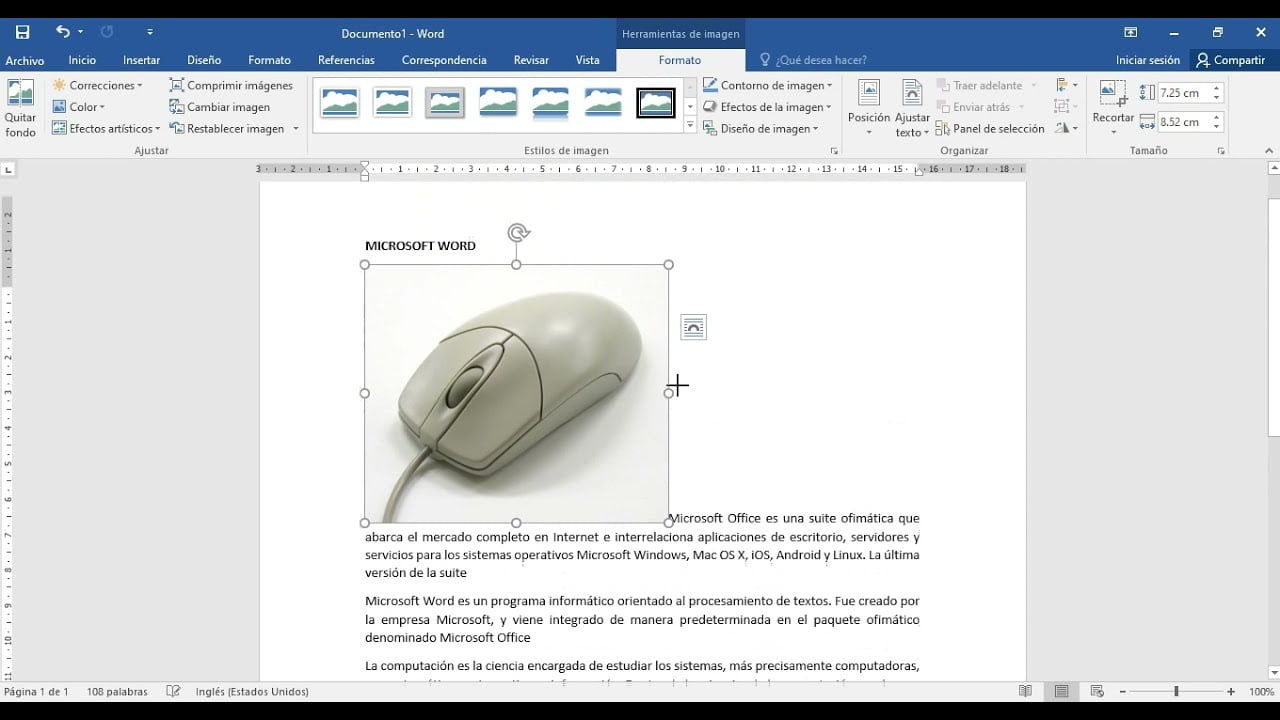Open Restablecer imagen dropdown arrow
This screenshot has height=720, width=1280.
296,129
